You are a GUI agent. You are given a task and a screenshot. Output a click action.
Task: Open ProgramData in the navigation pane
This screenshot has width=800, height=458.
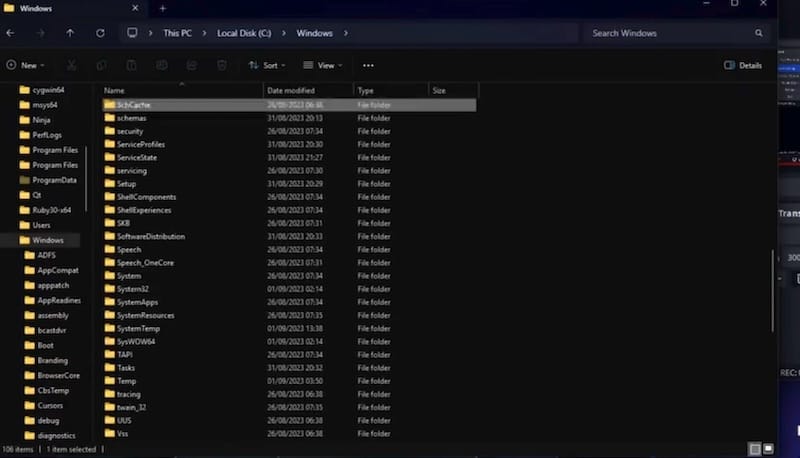point(48,180)
